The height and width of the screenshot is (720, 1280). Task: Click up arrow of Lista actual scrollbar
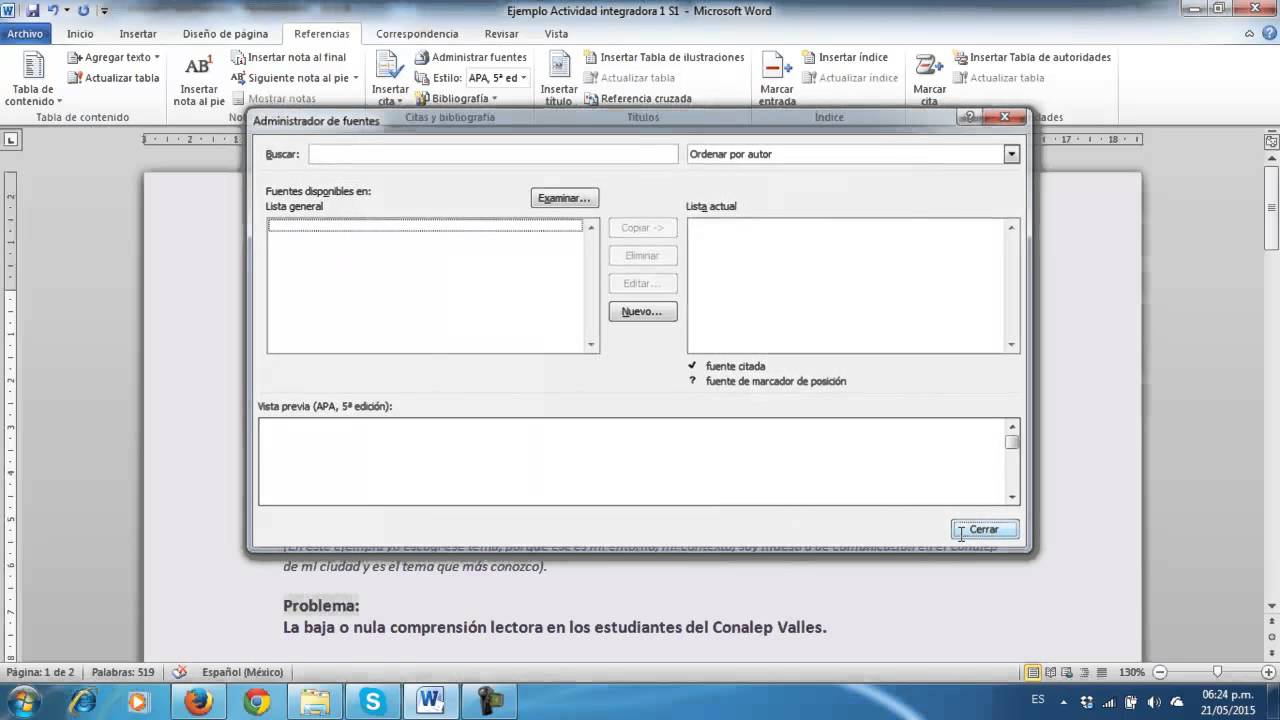pyautogui.click(x=1012, y=228)
